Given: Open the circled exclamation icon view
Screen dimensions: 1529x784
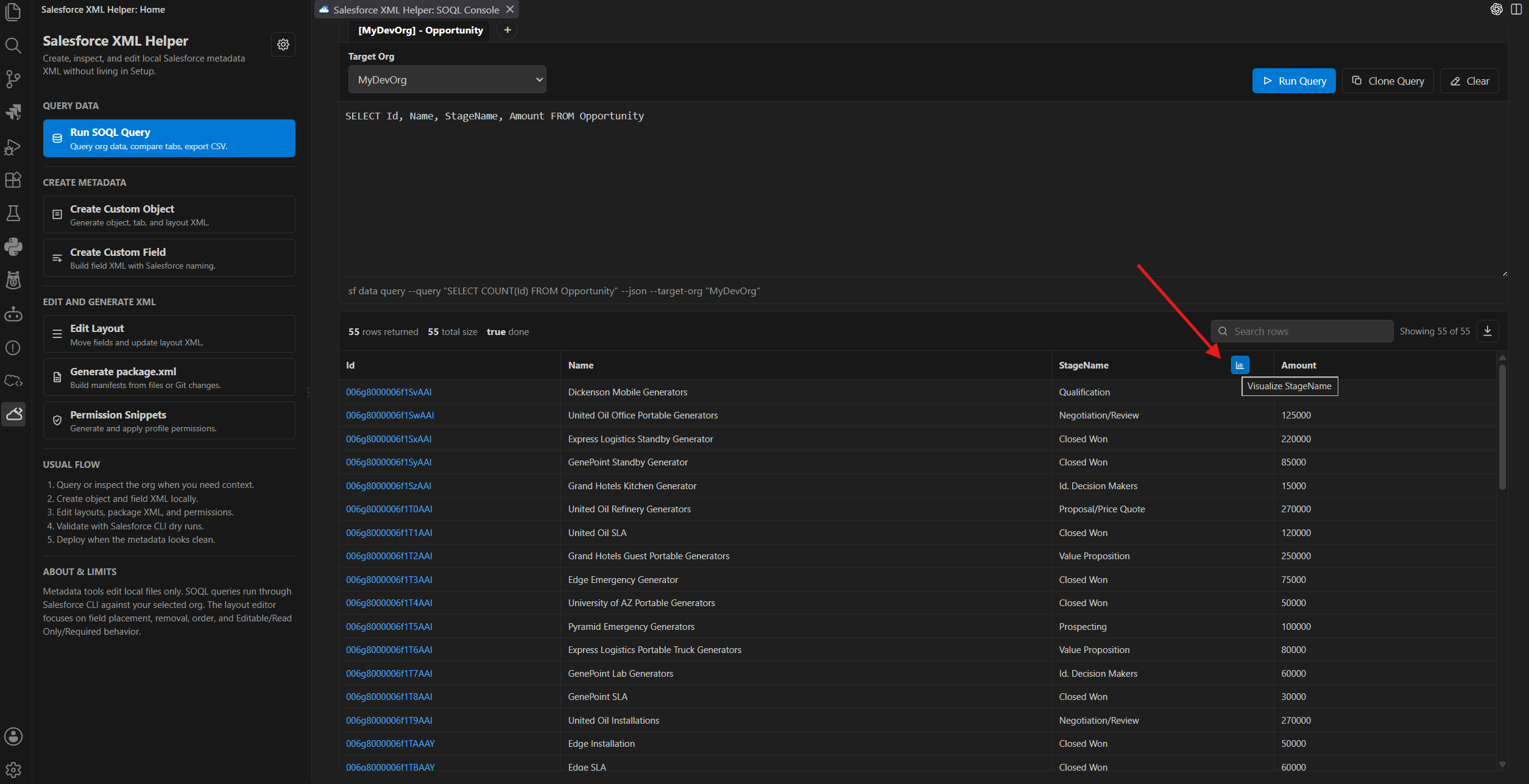Looking at the screenshot, I should (13, 348).
